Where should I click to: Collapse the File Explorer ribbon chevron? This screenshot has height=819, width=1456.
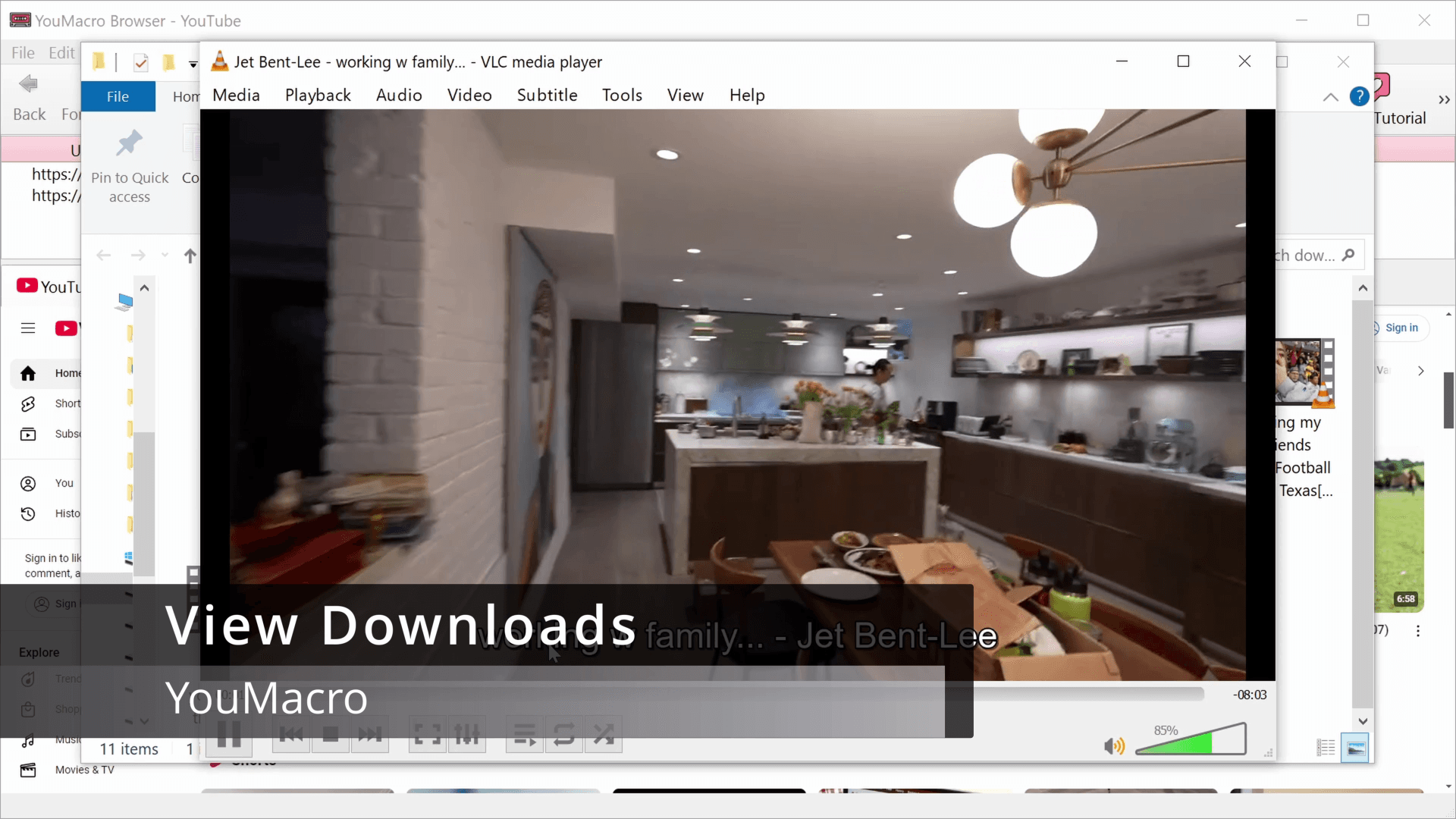pyautogui.click(x=1330, y=97)
